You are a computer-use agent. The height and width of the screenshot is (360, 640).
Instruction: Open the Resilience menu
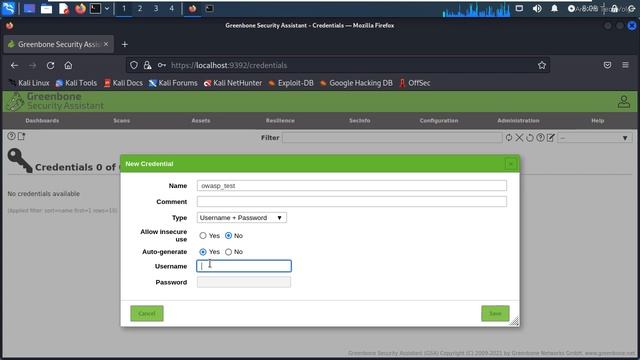pyautogui.click(x=280, y=121)
